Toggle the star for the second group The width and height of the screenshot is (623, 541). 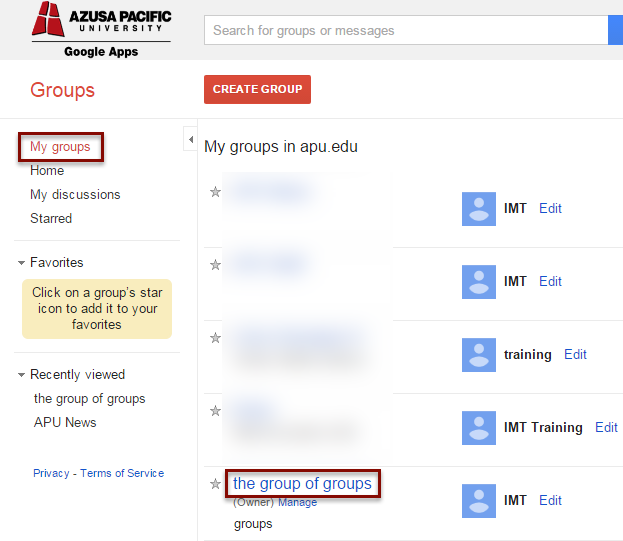(x=215, y=265)
